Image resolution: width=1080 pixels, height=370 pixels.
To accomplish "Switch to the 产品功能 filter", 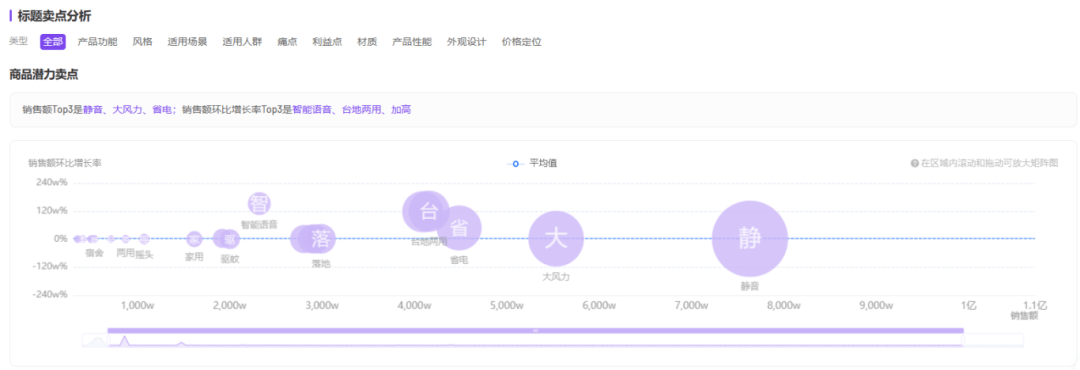I will click(x=97, y=41).
